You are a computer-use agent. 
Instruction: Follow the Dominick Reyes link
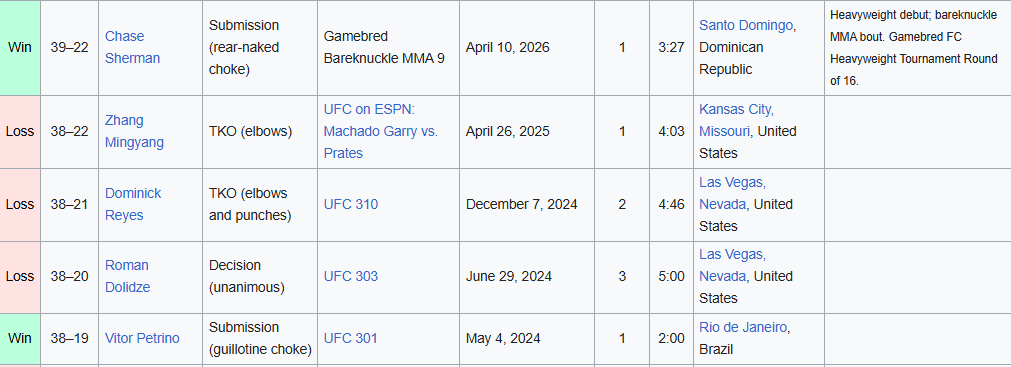point(133,204)
